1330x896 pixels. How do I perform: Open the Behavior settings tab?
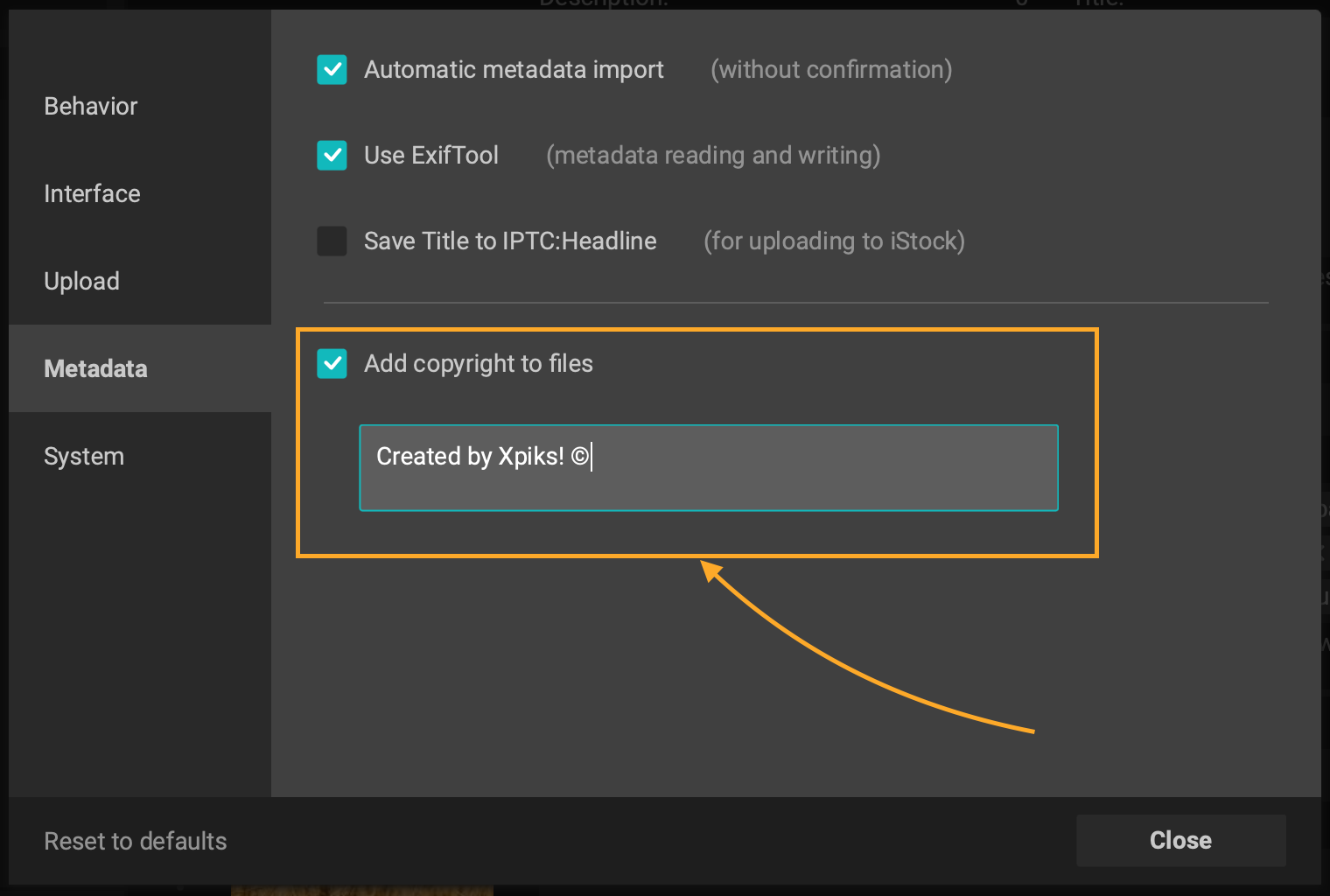tap(91, 106)
